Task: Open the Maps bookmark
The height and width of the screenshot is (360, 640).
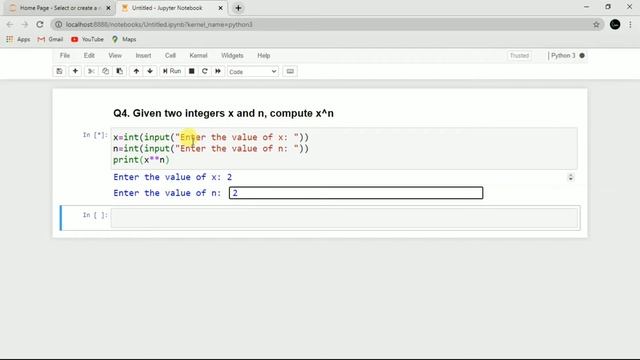Action: coord(124,39)
